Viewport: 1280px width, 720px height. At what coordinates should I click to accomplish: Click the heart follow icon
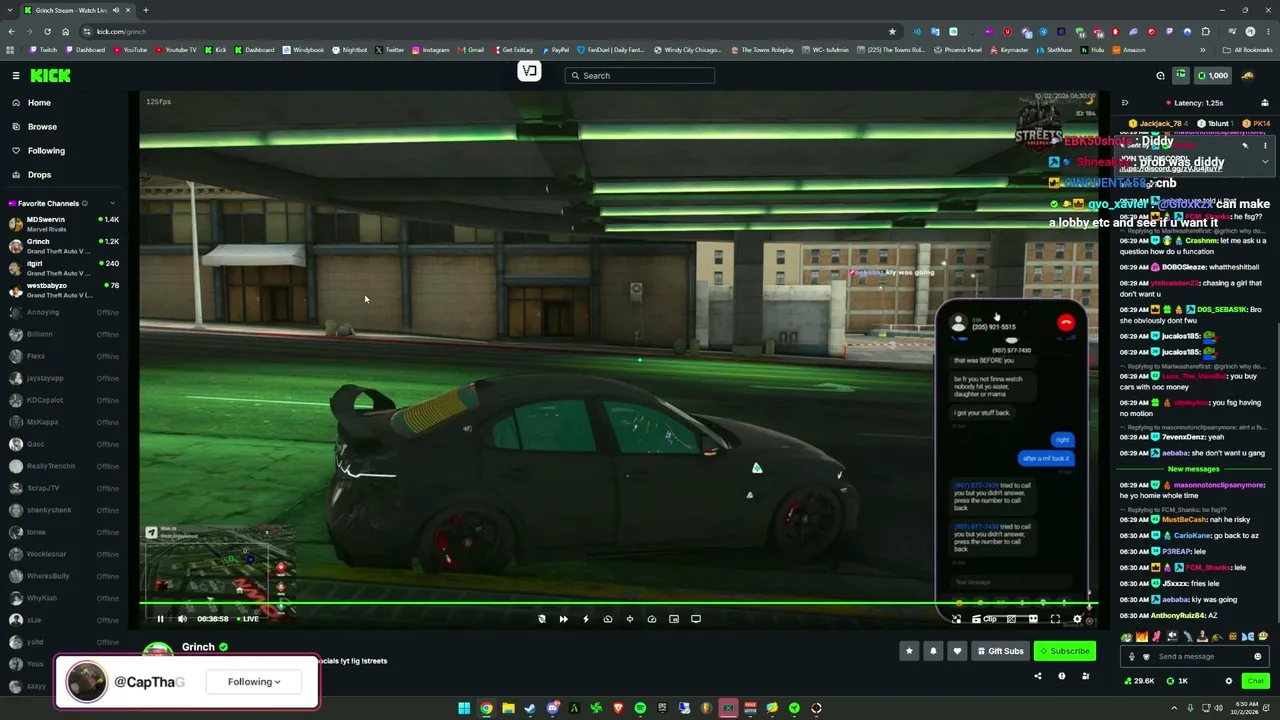[957, 651]
